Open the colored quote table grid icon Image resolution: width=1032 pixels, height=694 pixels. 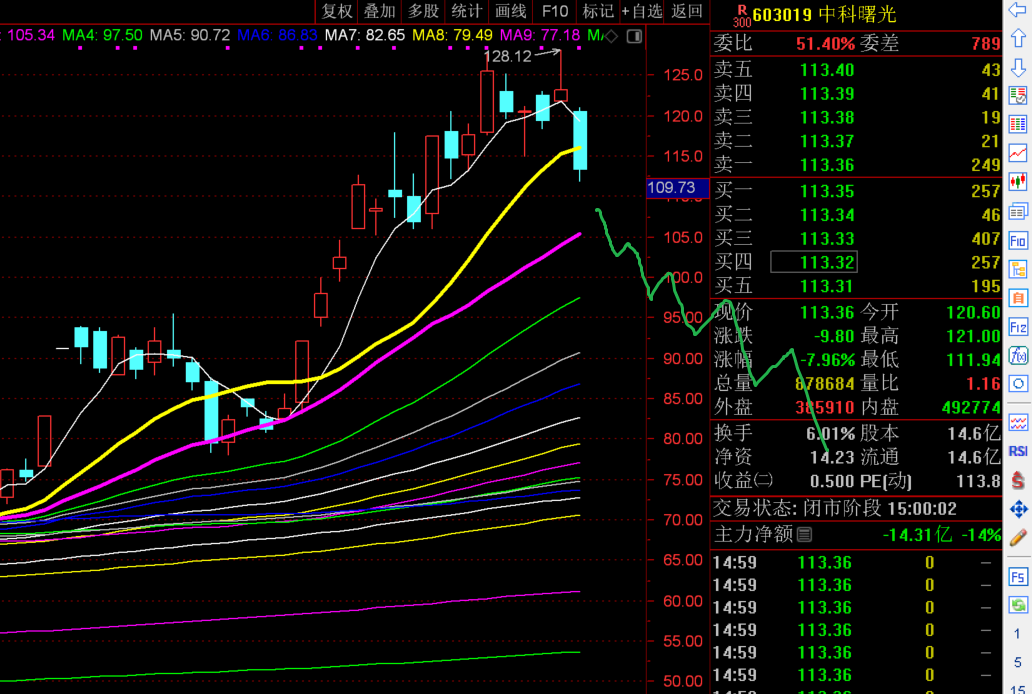pyautogui.click(x=1018, y=124)
